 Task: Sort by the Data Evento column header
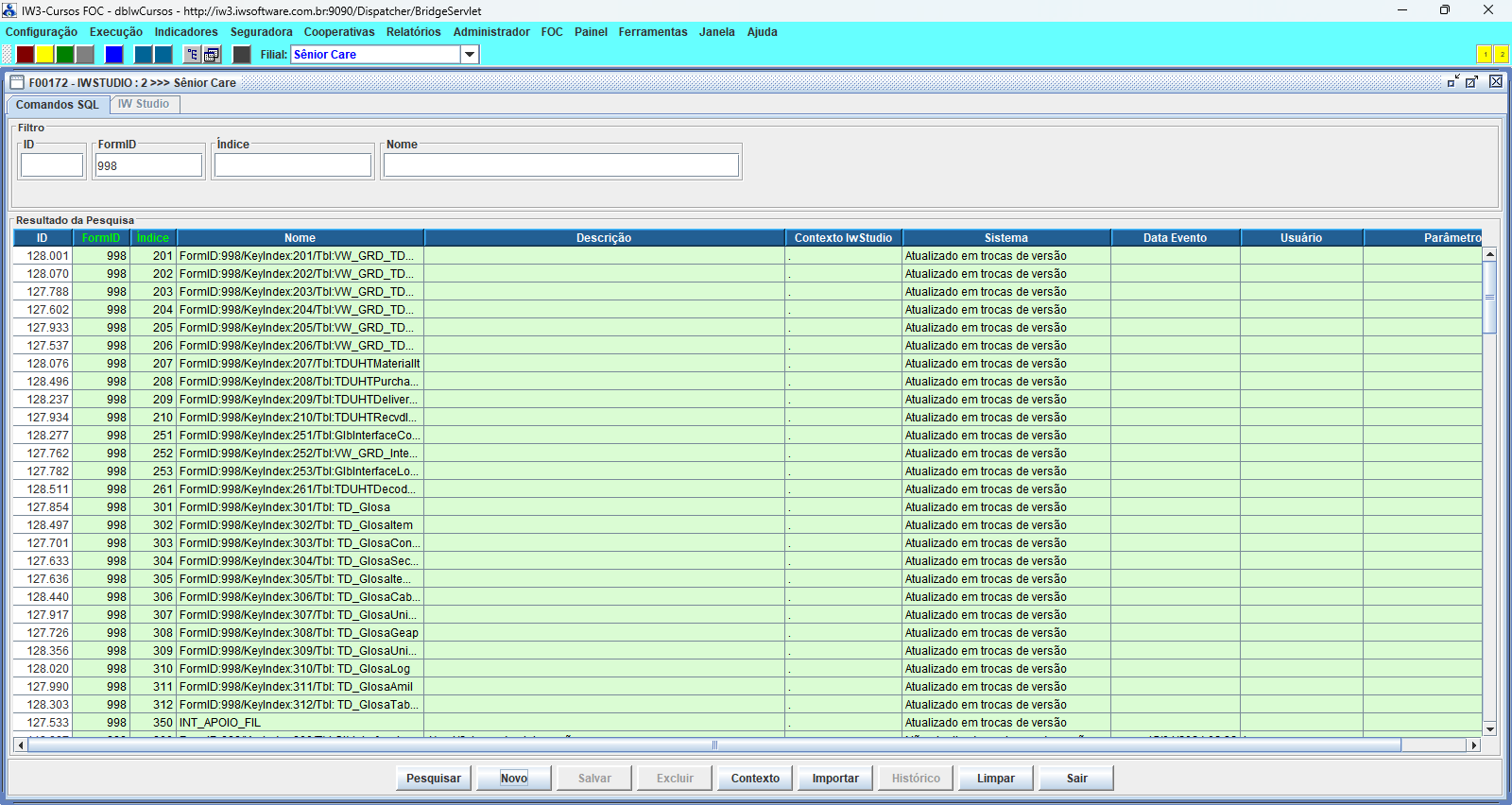tap(1175, 238)
